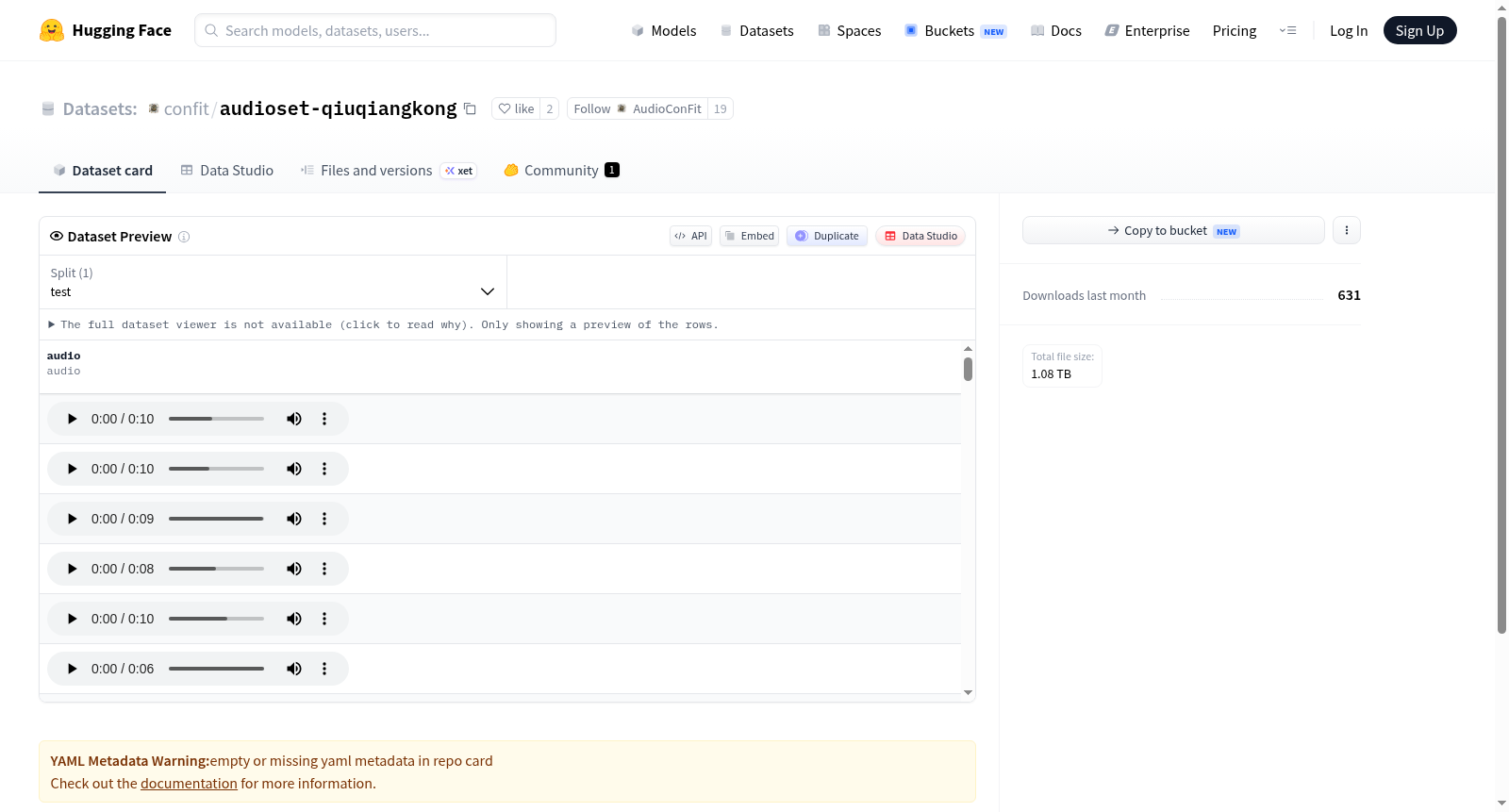
Task: Go to Buckets in the top navigation
Action: [x=955, y=30]
